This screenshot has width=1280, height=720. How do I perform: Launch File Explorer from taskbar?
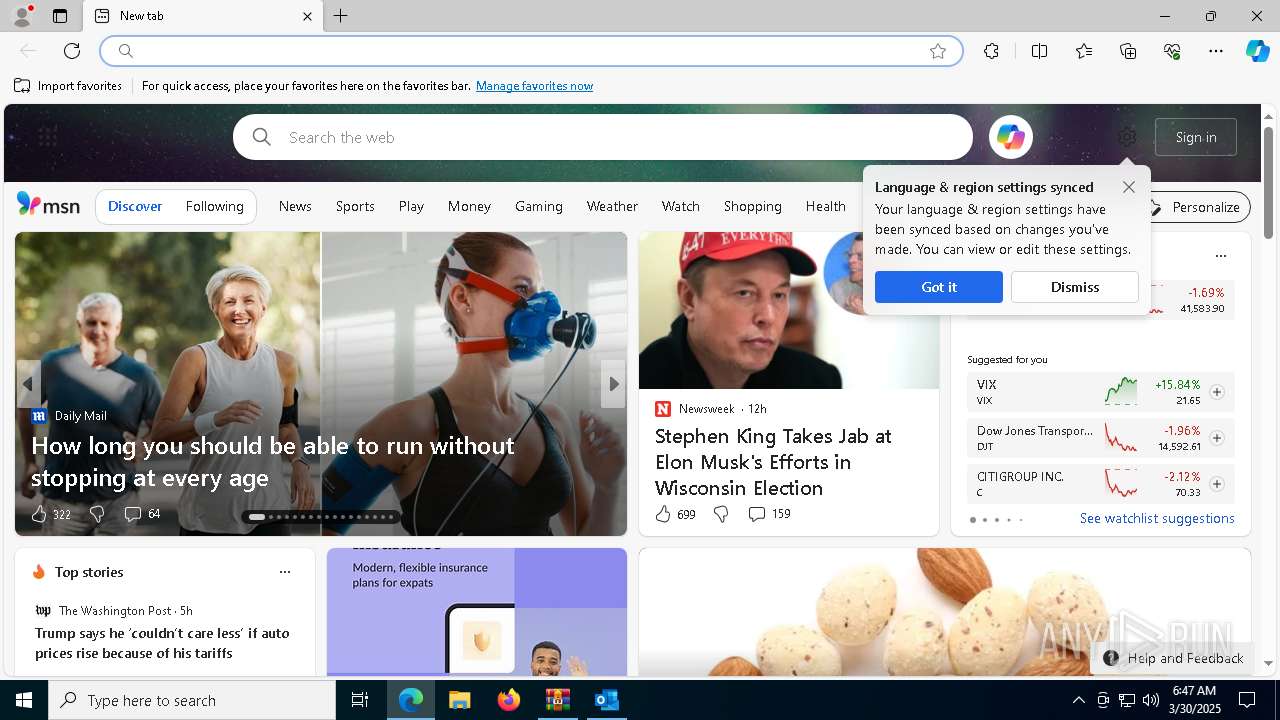pyautogui.click(x=459, y=700)
